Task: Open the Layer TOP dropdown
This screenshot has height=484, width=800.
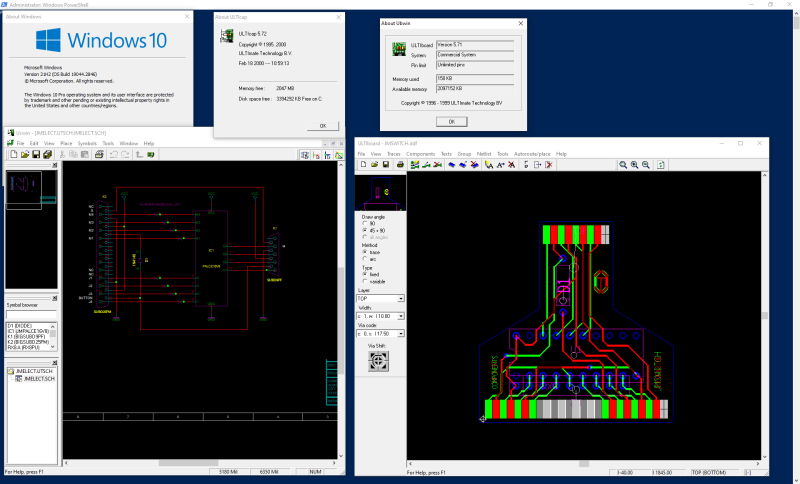Action: pos(400,298)
